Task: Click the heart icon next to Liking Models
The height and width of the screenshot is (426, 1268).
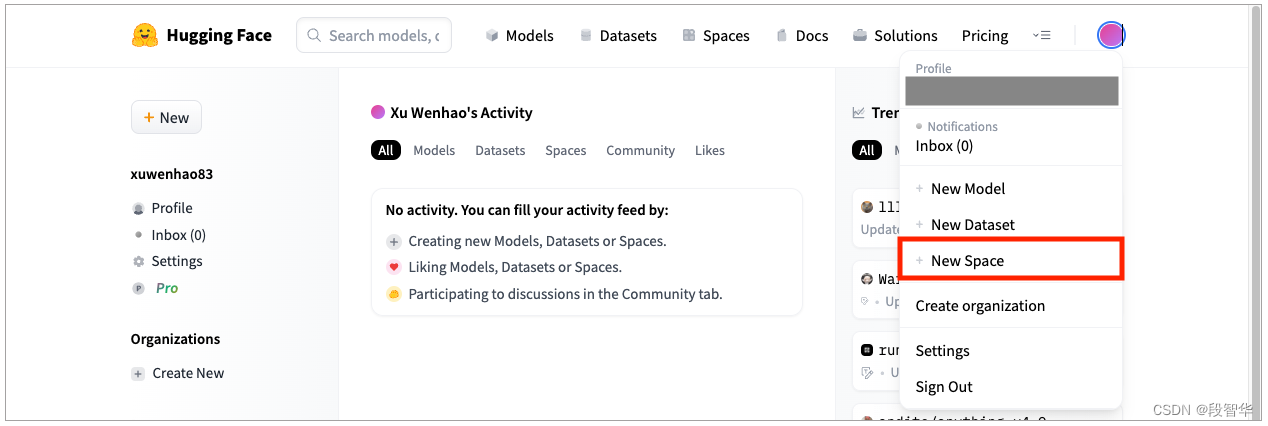Action: pyautogui.click(x=394, y=267)
